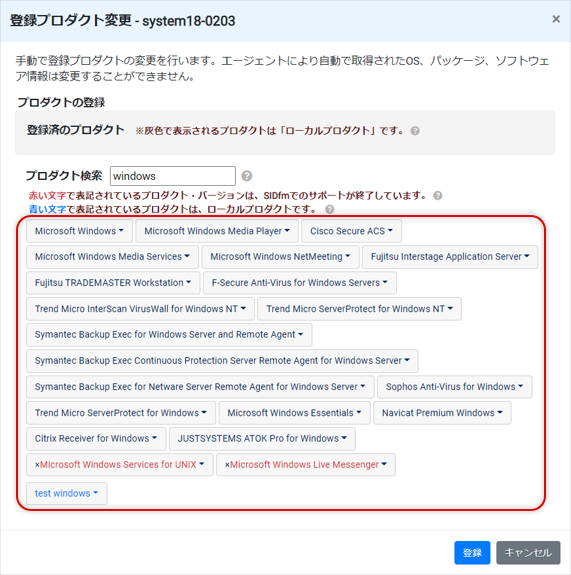Expand red Microsoft Windows Services for UNIX
Viewport: 571px width, 575px height.
[120, 465]
